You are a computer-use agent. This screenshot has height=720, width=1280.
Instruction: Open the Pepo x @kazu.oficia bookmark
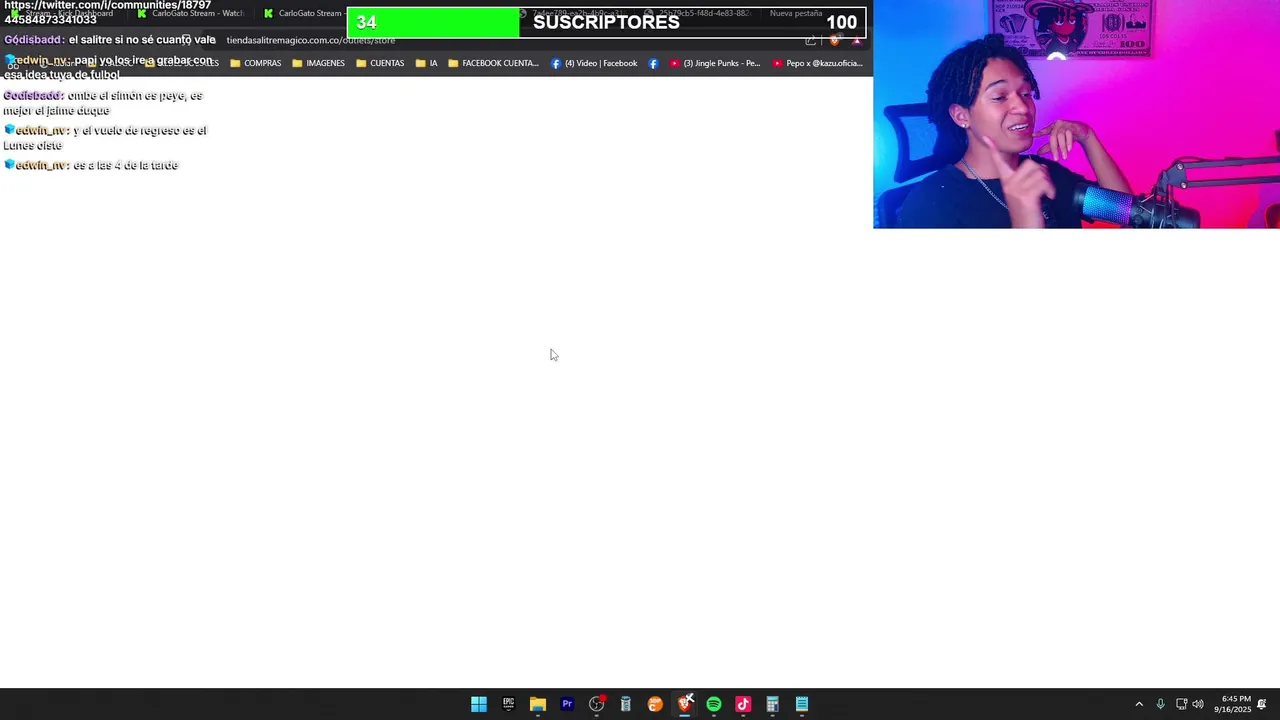pyautogui.click(x=818, y=63)
